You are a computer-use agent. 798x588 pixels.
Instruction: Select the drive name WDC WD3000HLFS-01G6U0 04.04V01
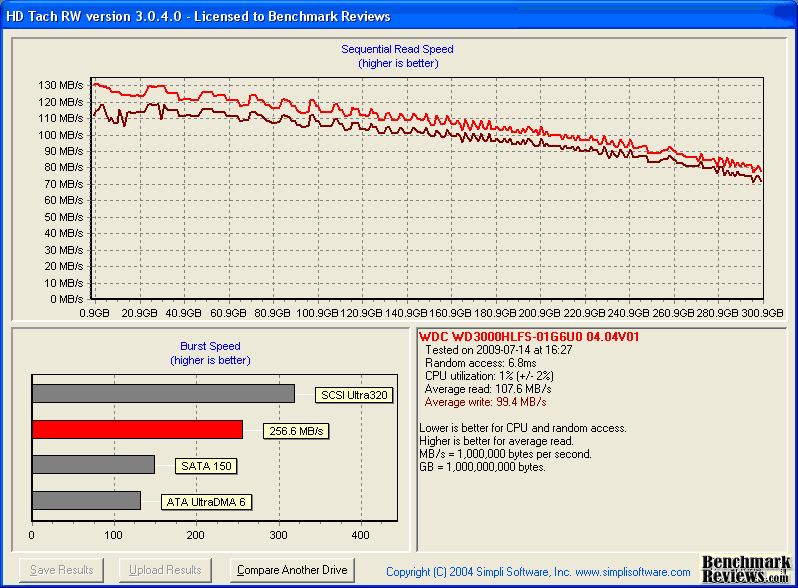pyautogui.click(x=529, y=337)
